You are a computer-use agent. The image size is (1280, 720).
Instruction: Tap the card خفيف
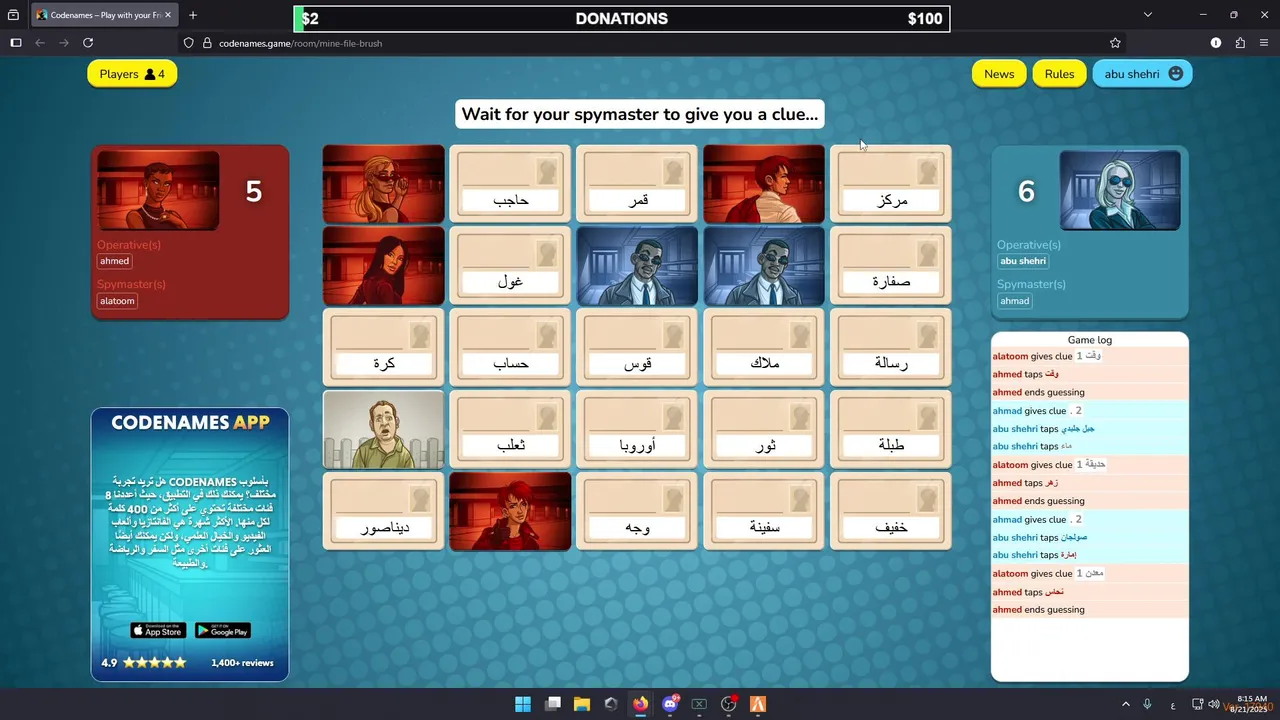pos(891,511)
